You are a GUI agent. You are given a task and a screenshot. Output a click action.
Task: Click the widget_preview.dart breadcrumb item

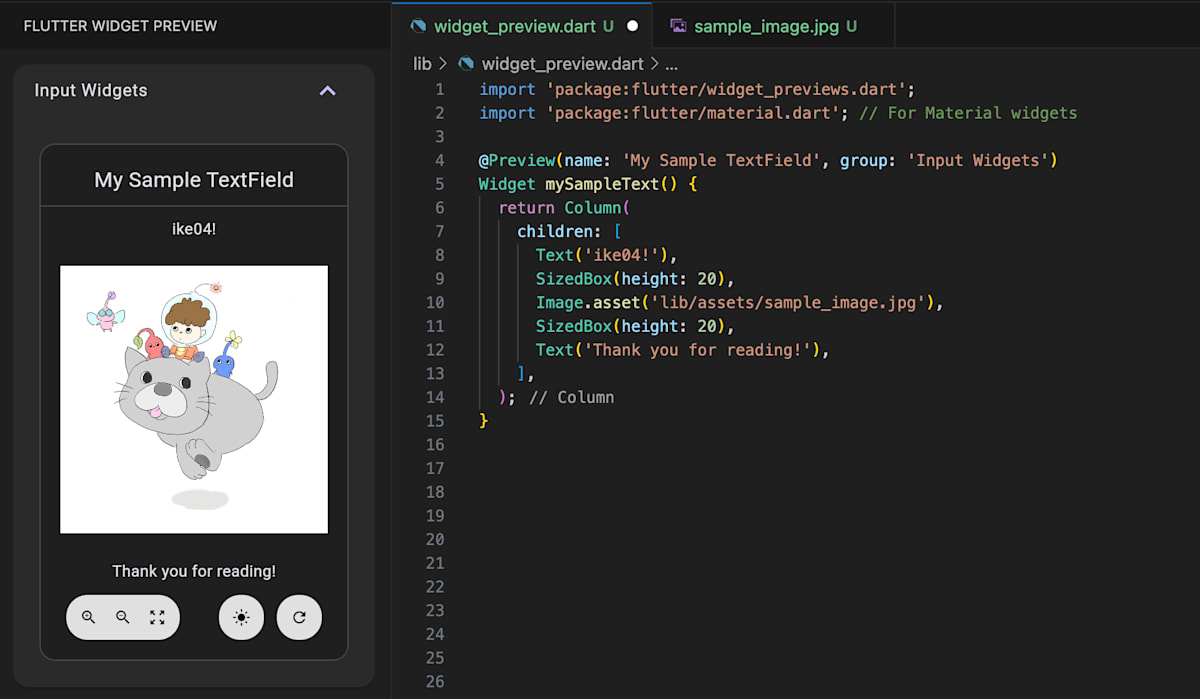pyautogui.click(x=562, y=64)
